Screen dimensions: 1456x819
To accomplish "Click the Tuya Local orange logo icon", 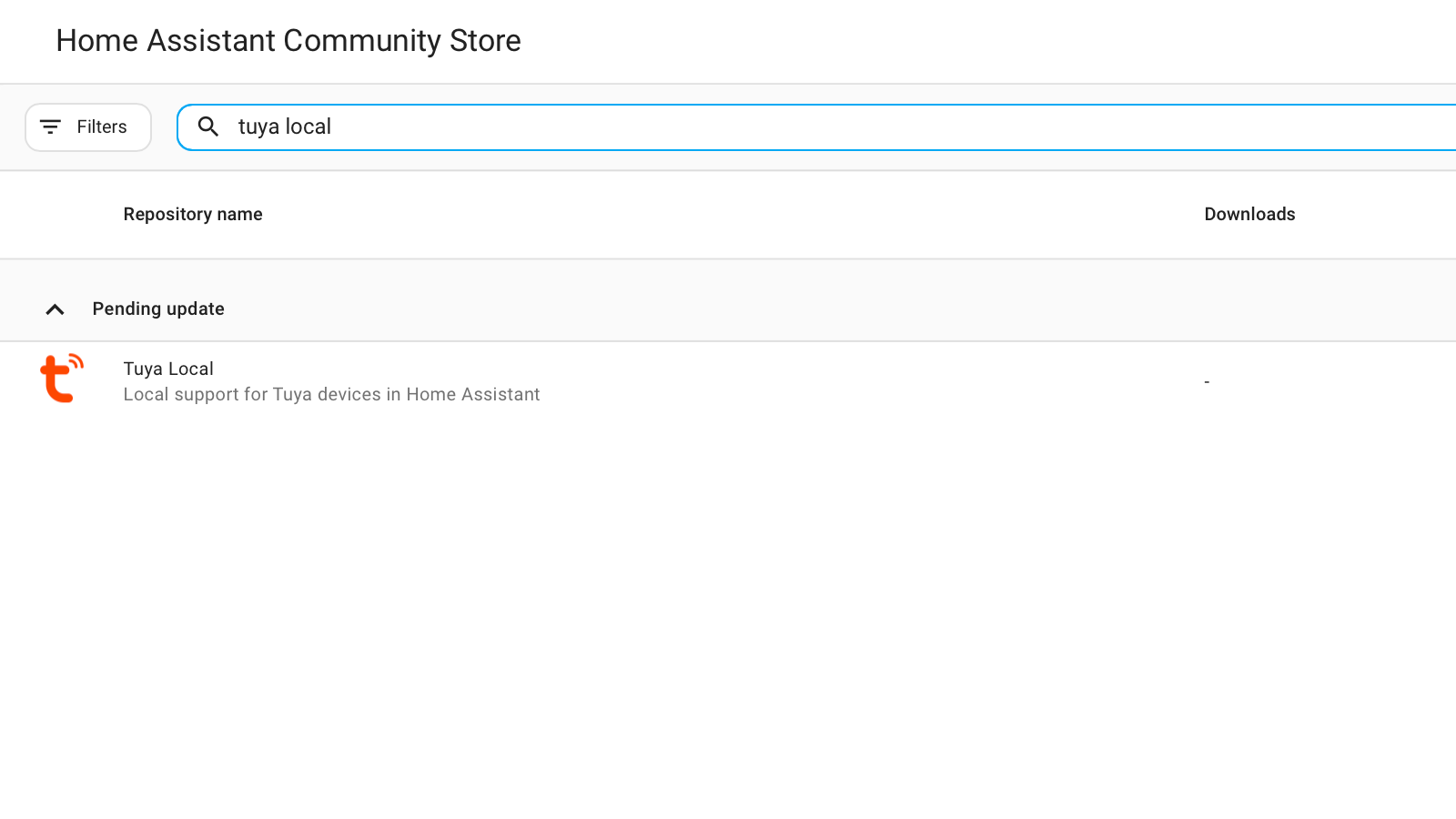I will (62, 379).
